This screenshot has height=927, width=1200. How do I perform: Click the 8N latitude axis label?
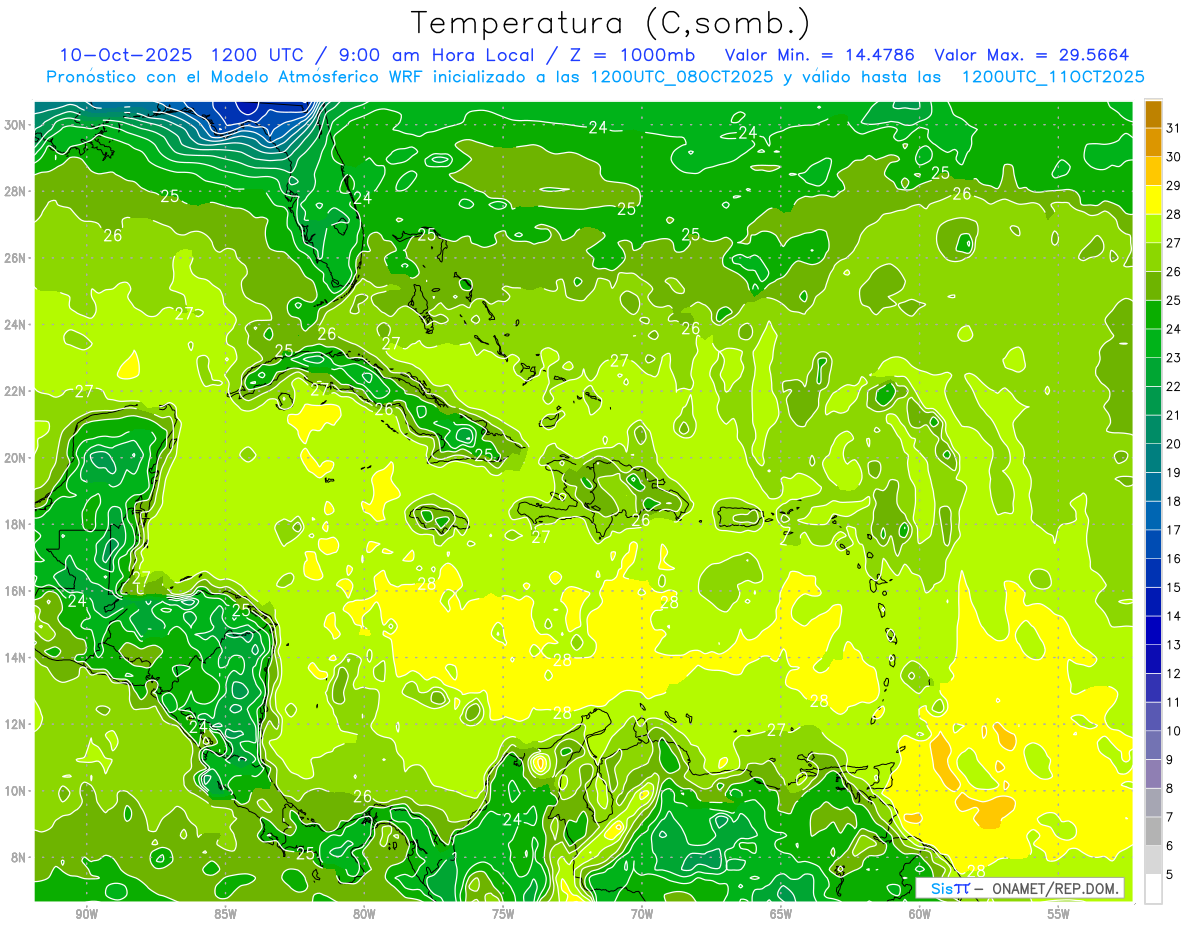pos(19,857)
